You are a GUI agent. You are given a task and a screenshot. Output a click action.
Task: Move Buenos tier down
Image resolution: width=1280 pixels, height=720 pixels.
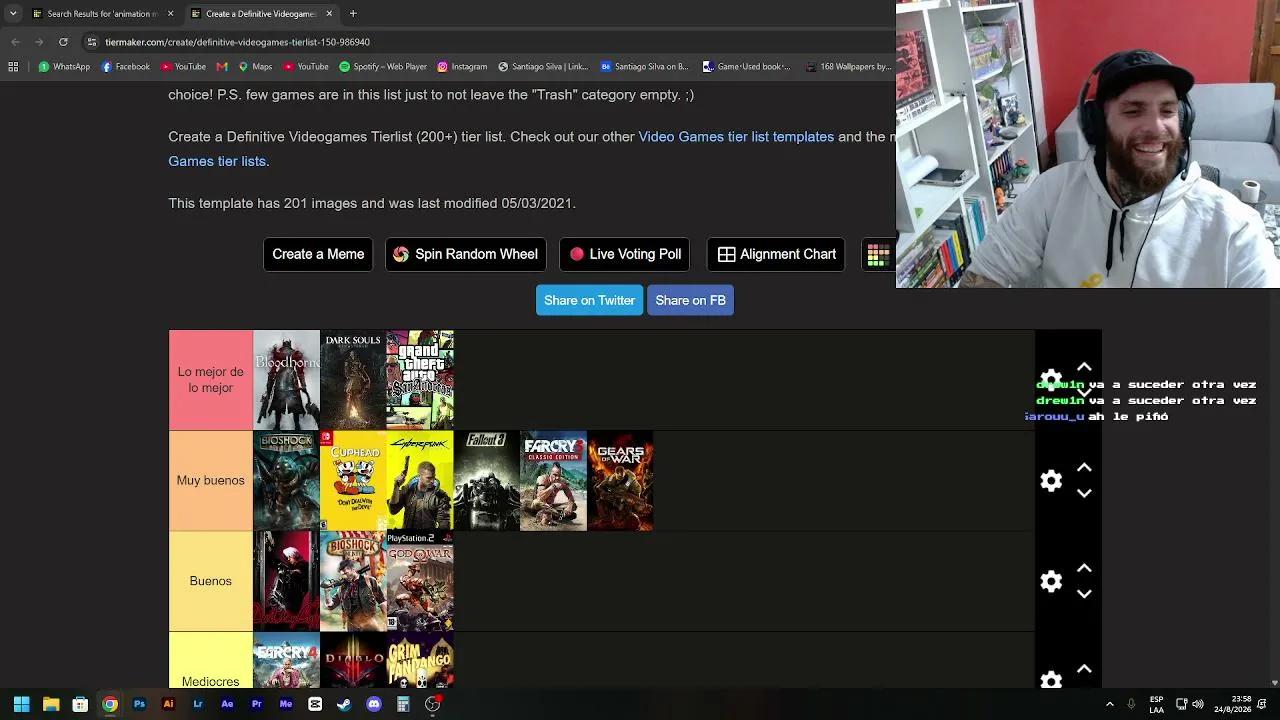[1084, 593]
